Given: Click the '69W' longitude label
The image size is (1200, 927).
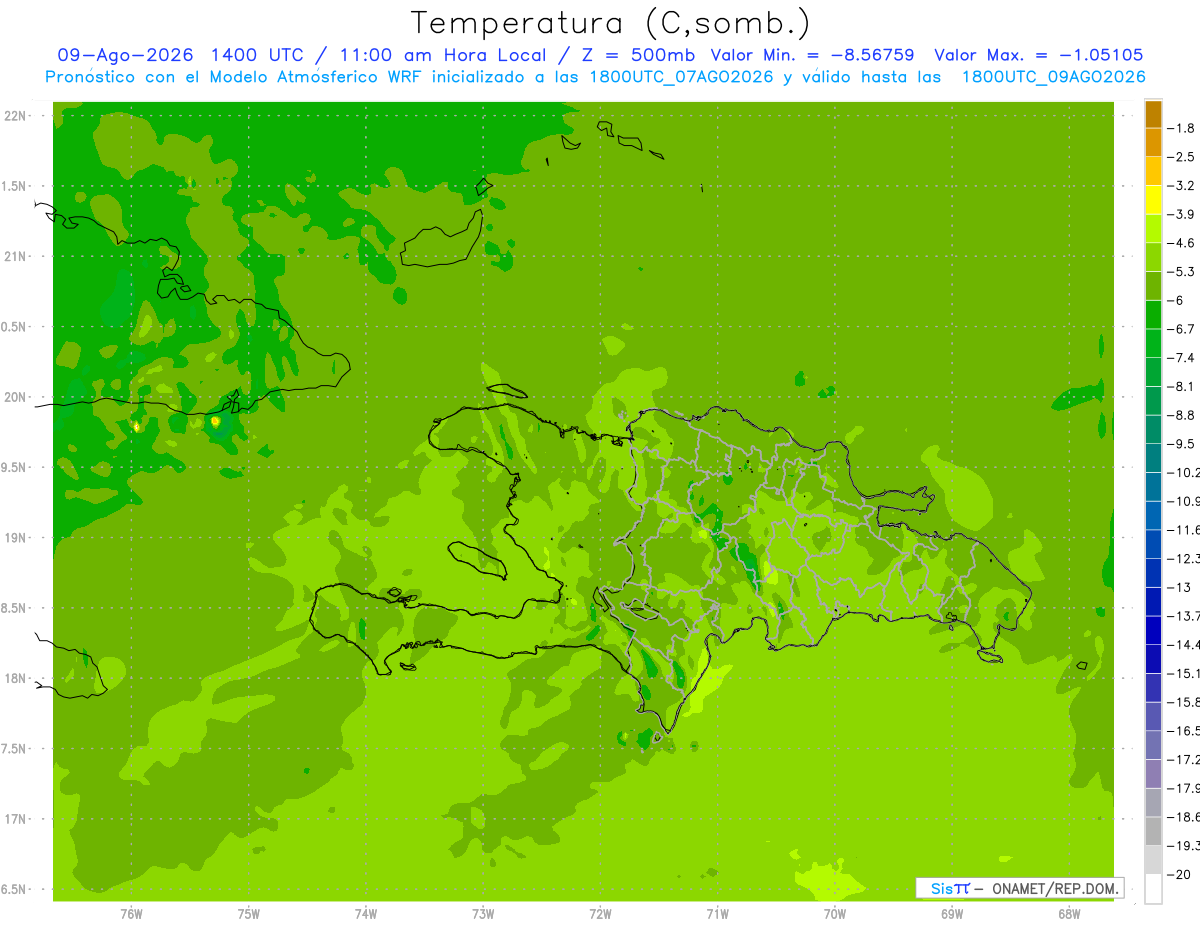Looking at the screenshot, I should pos(952,915).
